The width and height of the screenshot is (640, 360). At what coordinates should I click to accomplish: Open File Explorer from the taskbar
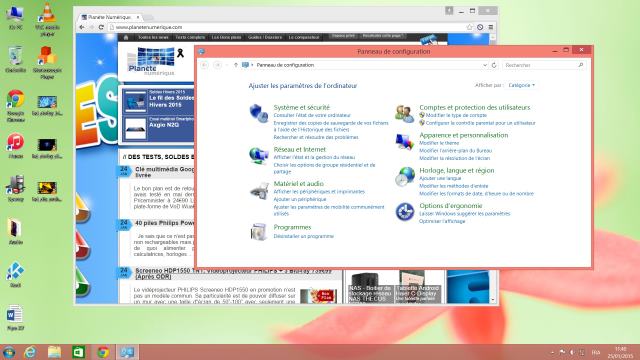pyautogui.click(x=54, y=352)
